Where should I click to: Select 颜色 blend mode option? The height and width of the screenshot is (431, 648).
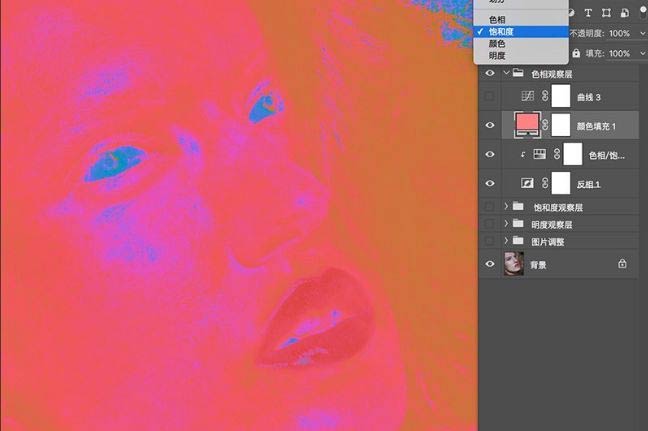tap(497, 44)
